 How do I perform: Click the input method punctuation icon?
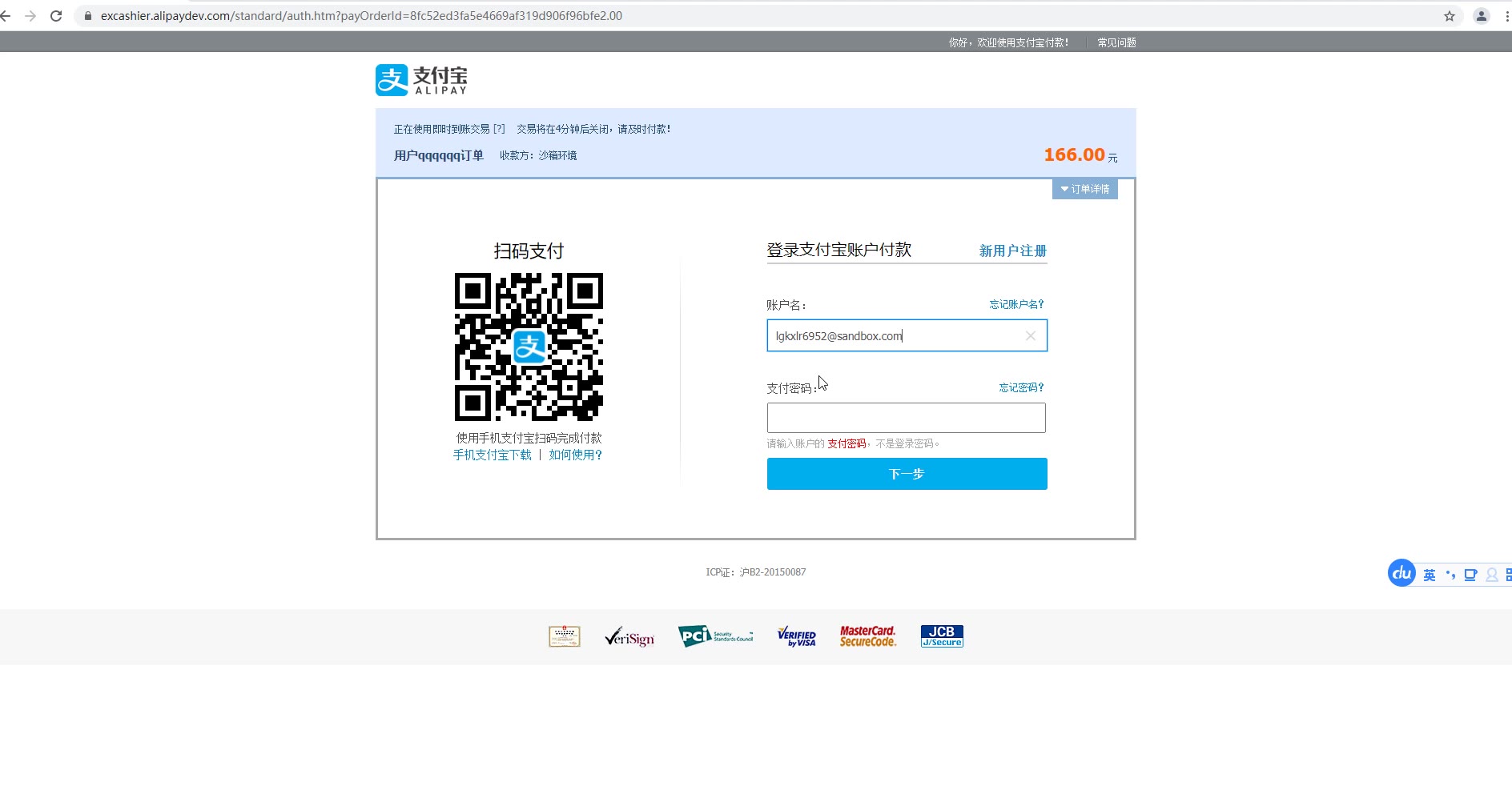click(x=1450, y=575)
